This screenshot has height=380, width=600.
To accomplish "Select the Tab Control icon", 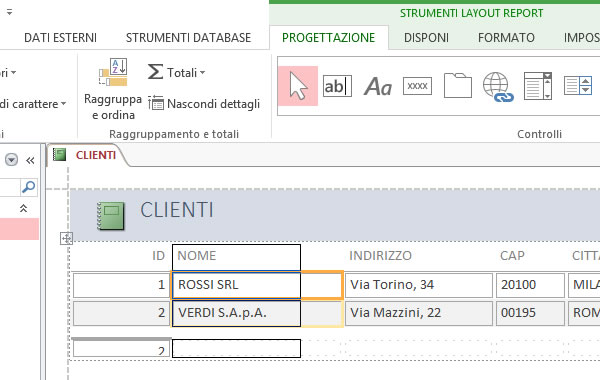I will pyautogui.click(x=458, y=86).
